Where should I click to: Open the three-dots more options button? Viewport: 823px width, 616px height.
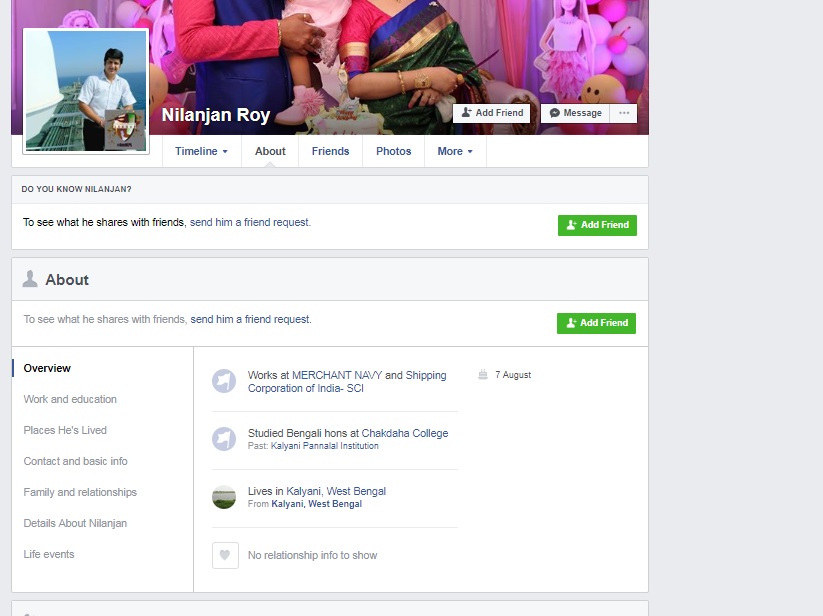624,113
